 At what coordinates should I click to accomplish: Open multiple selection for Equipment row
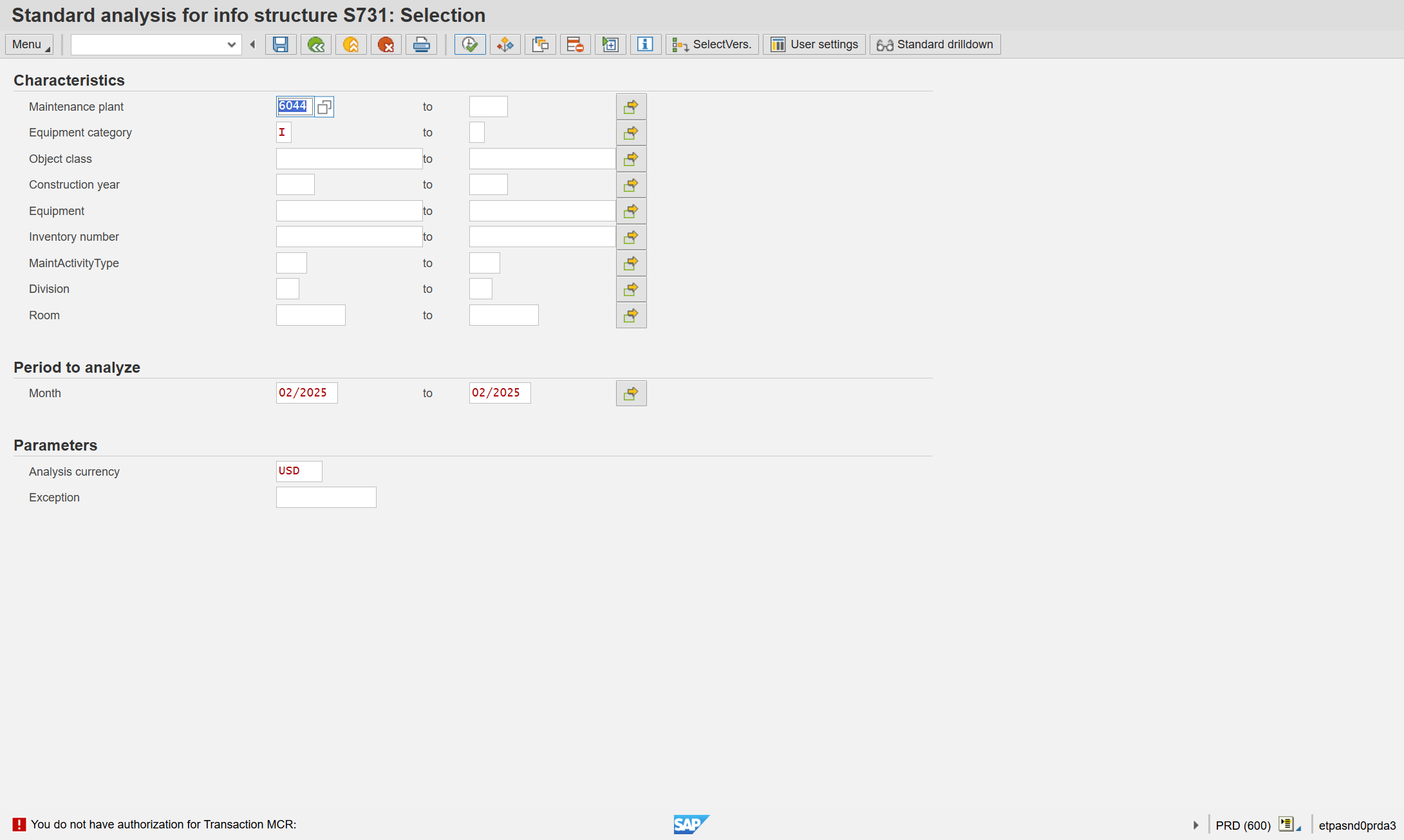[632, 211]
